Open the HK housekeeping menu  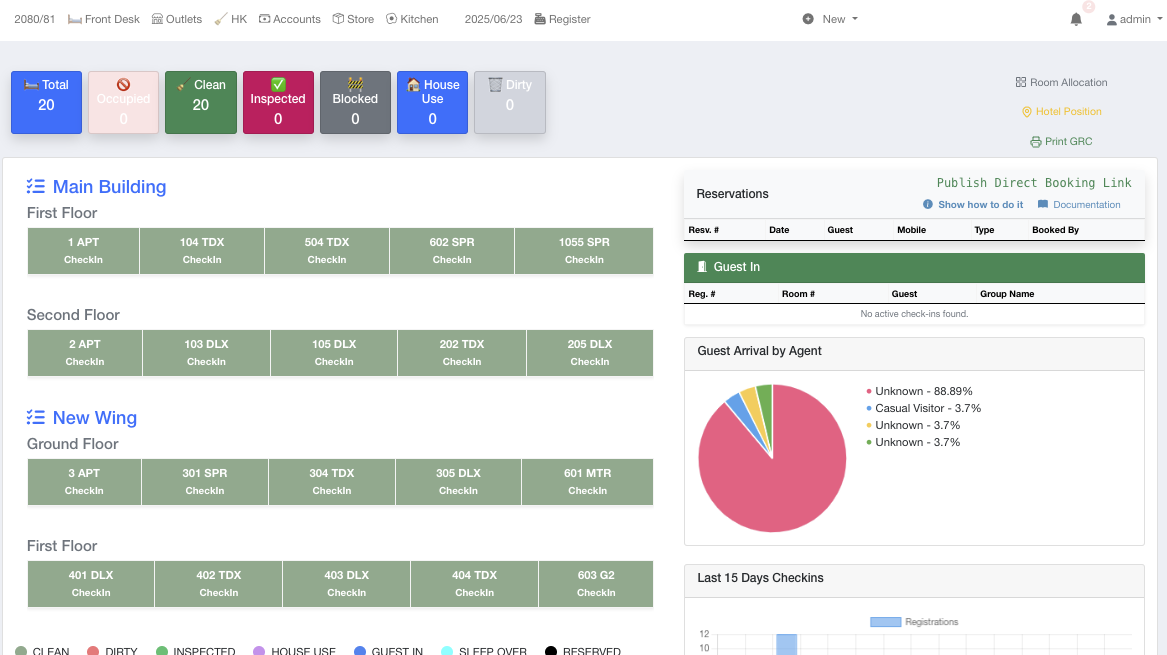coord(231,19)
